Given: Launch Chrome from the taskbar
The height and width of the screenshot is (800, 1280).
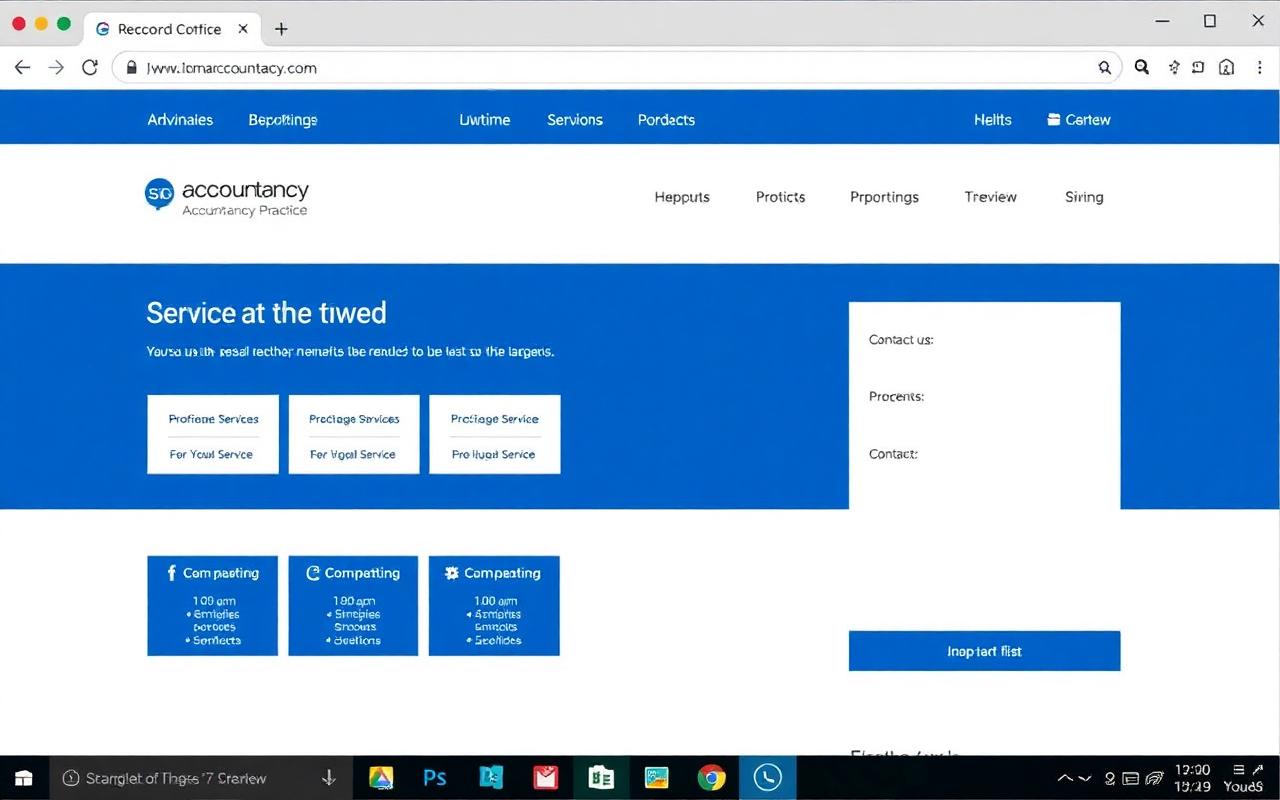Looking at the screenshot, I should tap(712, 778).
